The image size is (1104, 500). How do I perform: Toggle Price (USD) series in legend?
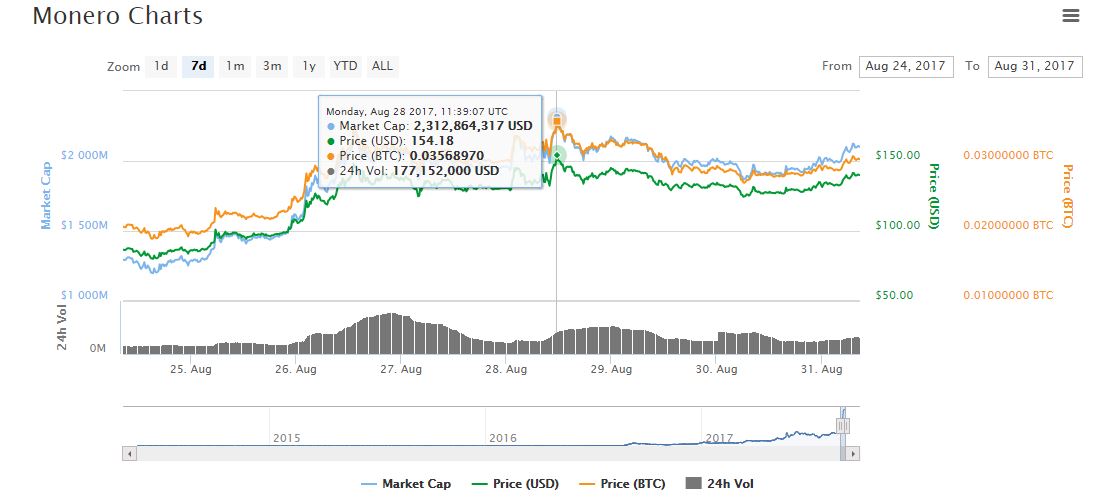pyautogui.click(x=515, y=484)
